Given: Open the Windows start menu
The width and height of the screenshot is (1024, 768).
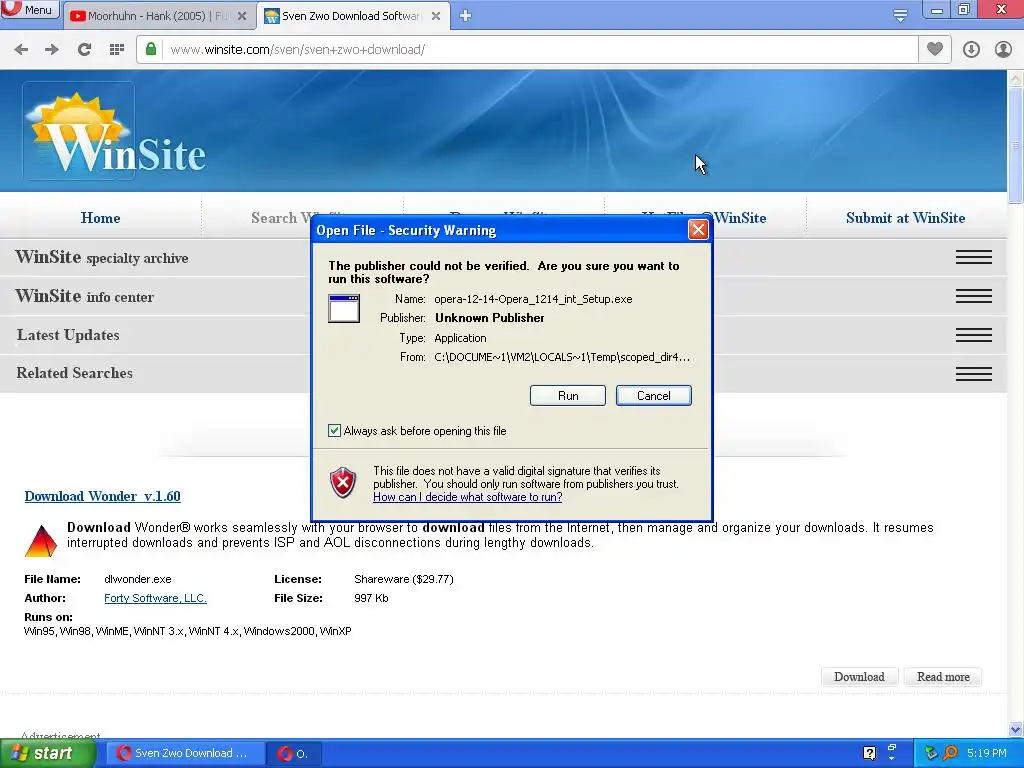Looking at the screenshot, I should pyautogui.click(x=47, y=754).
